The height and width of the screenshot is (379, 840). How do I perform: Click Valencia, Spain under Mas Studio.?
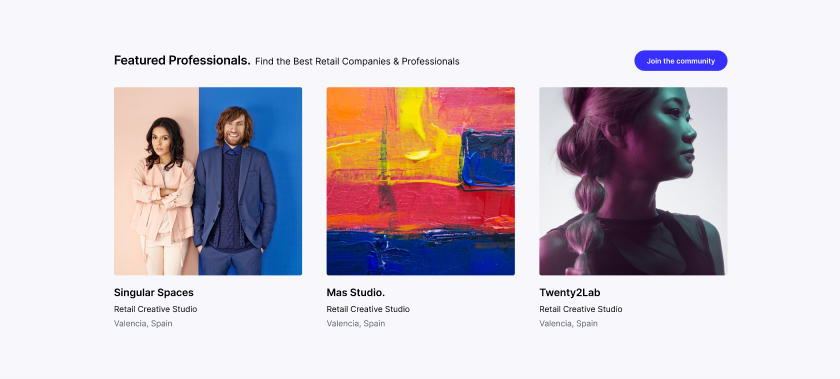coord(356,323)
